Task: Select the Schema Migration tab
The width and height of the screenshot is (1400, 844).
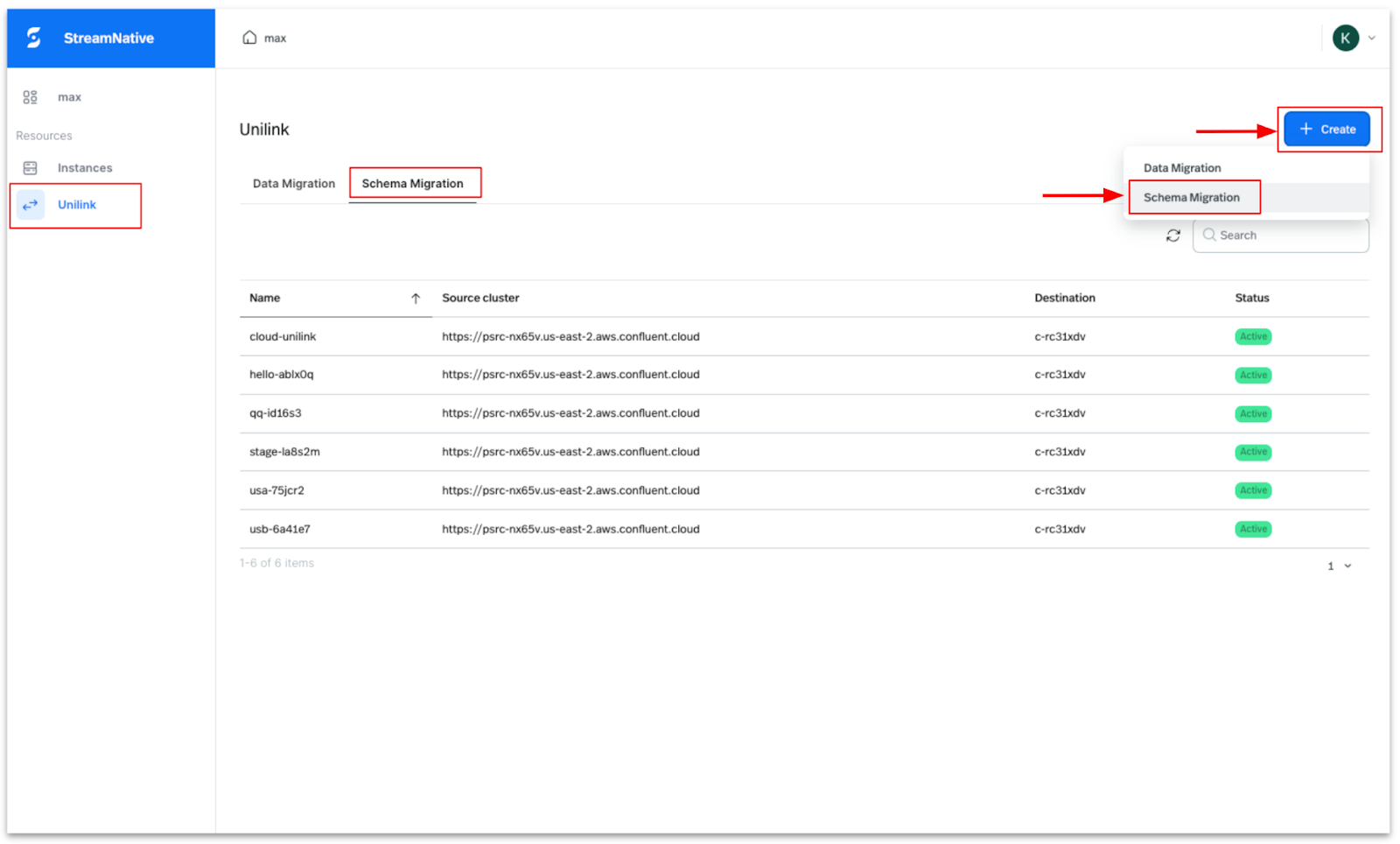Action: (x=412, y=184)
